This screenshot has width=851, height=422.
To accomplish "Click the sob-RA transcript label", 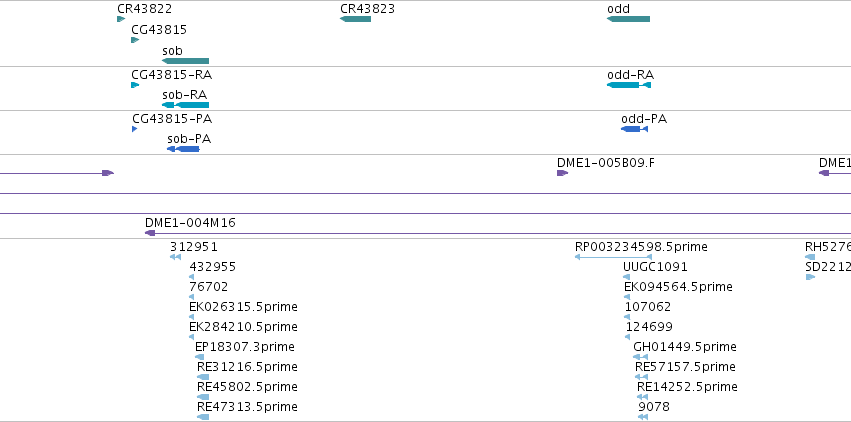I will click(x=185, y=95).
